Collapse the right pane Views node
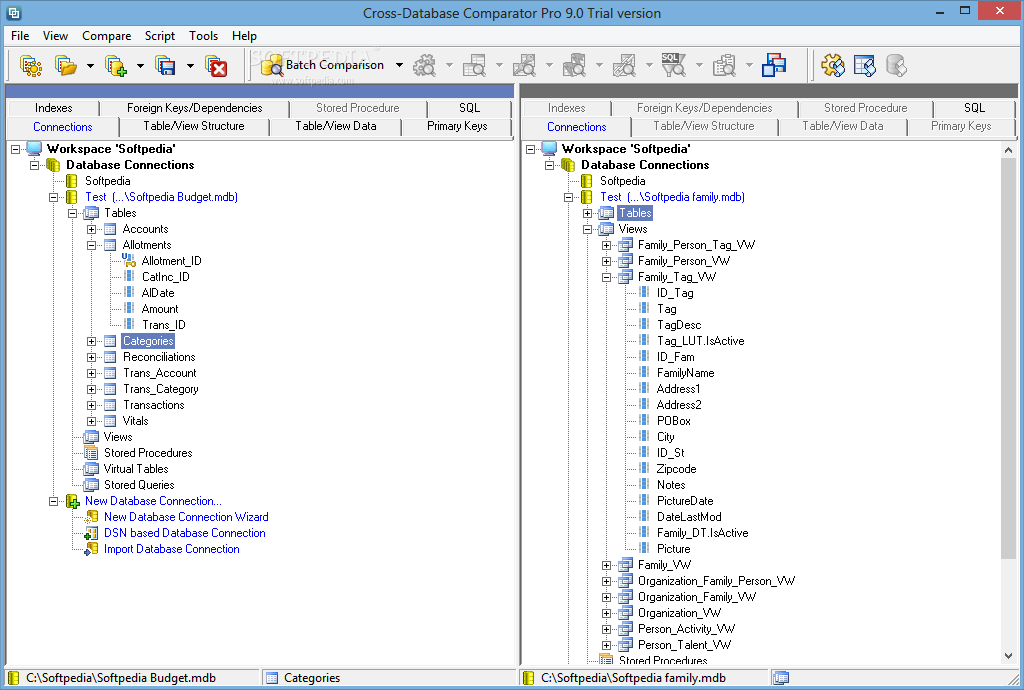1024x690 pixels. (587, 229)
